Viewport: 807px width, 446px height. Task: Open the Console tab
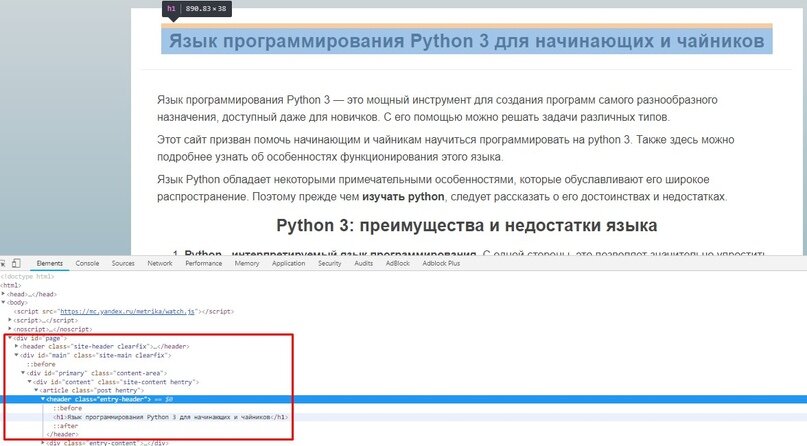click(x=87, y=263)
